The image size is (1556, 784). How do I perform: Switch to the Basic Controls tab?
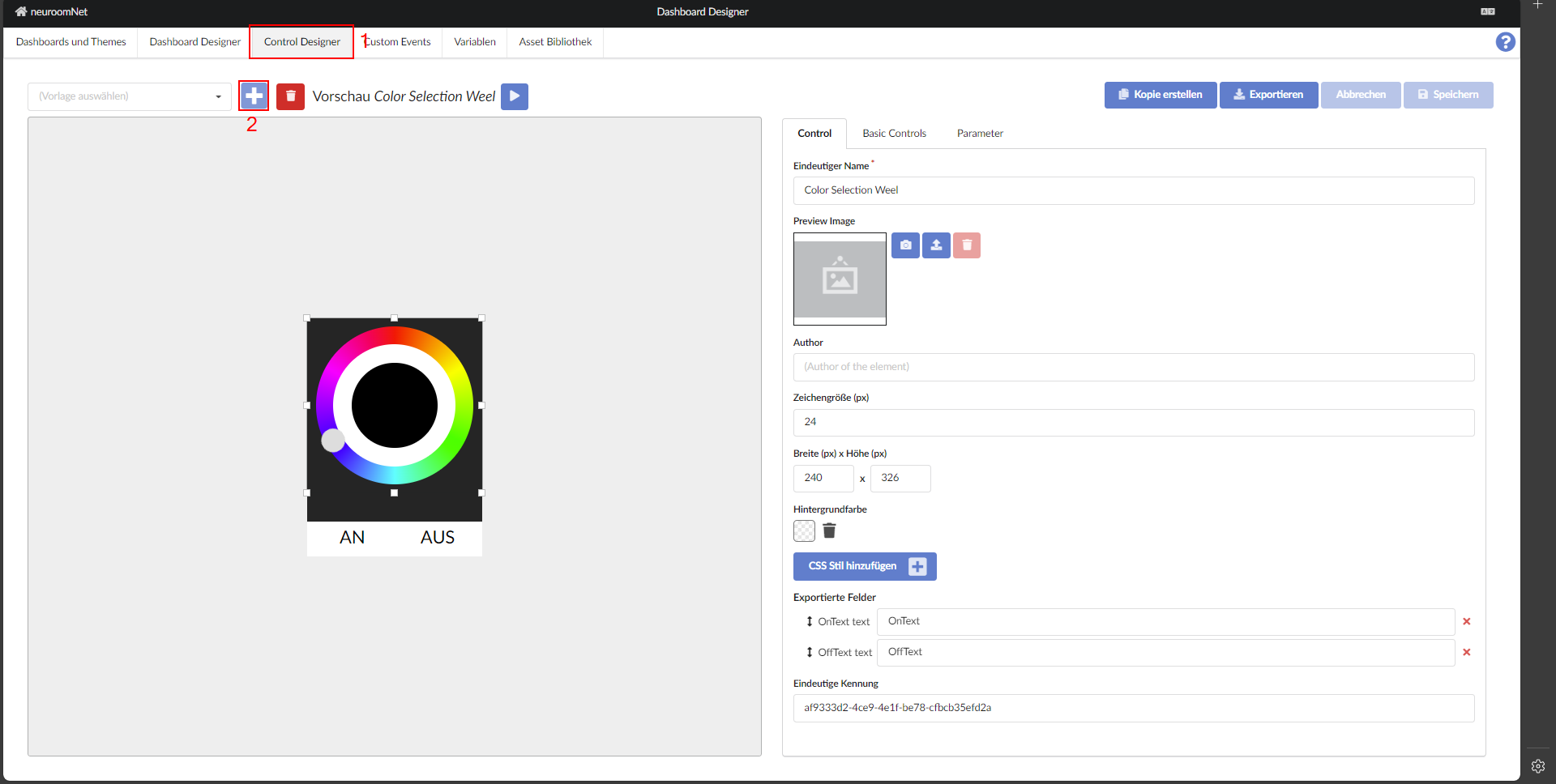(894, 134)
